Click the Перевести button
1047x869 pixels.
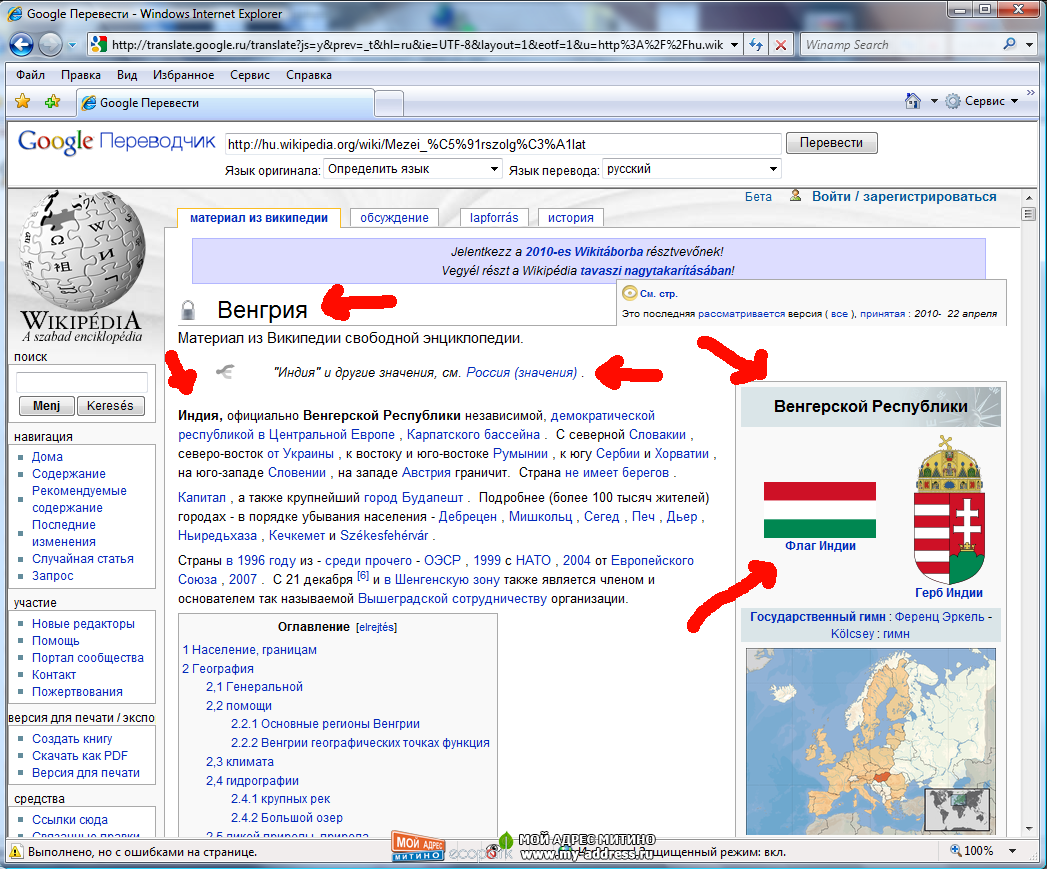831,143
